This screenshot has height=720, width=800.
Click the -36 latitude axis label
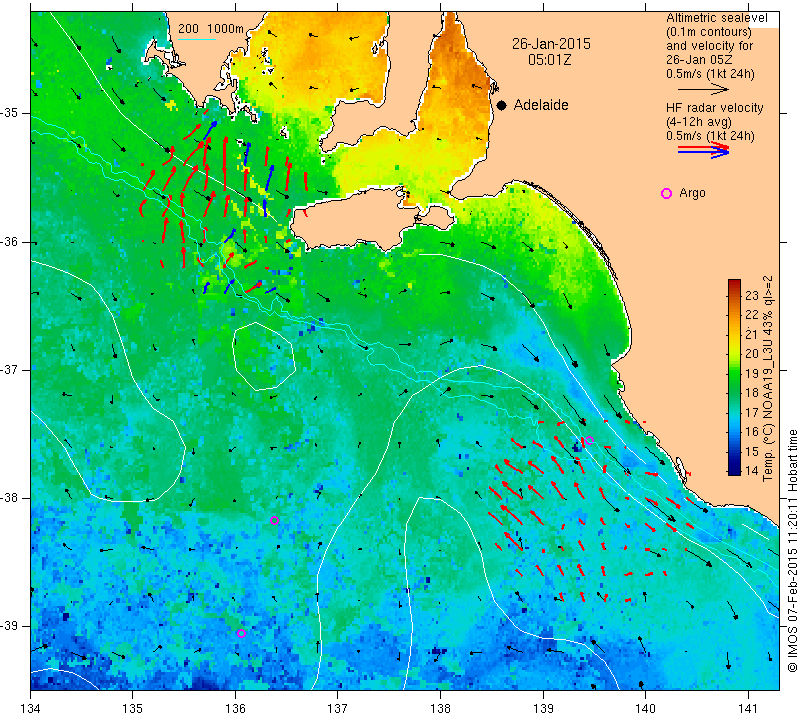10,241
